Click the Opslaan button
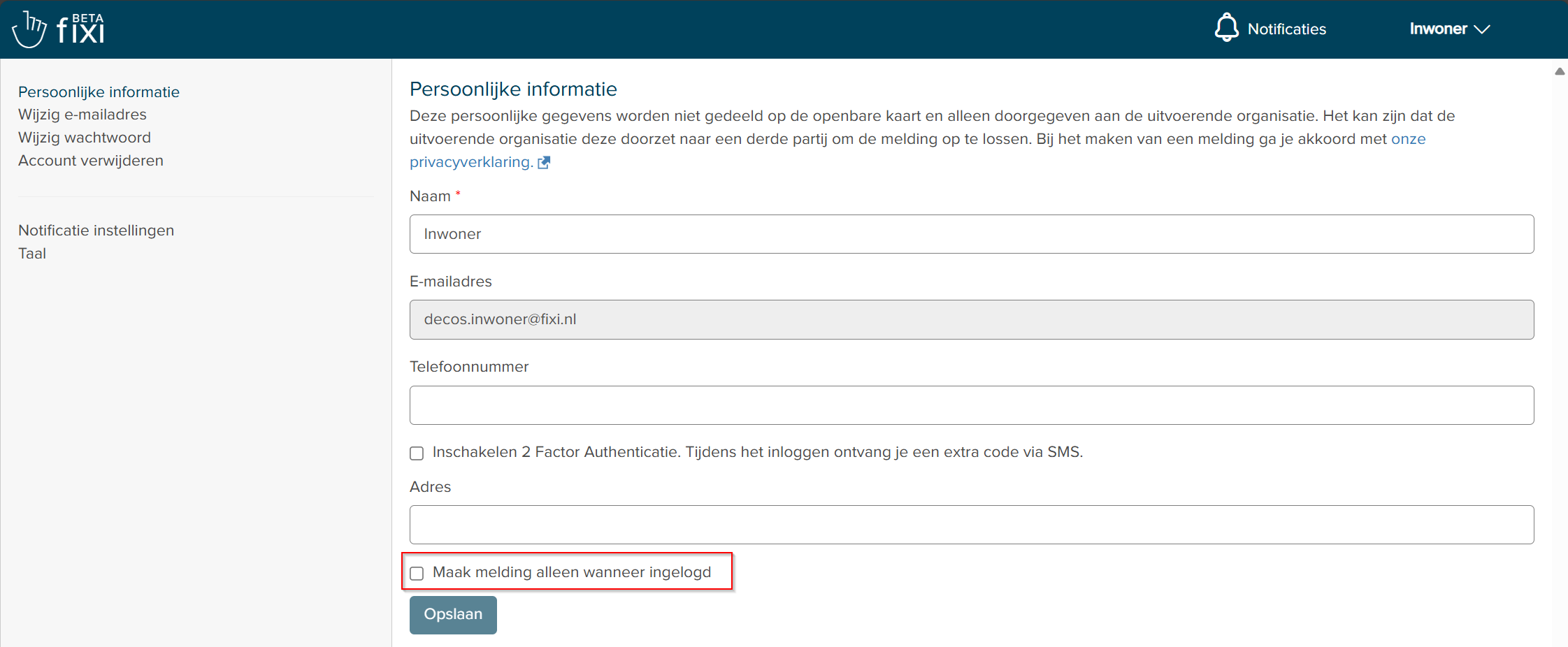1568x647 pixels. pyautogui.click(x=453, y=615)
